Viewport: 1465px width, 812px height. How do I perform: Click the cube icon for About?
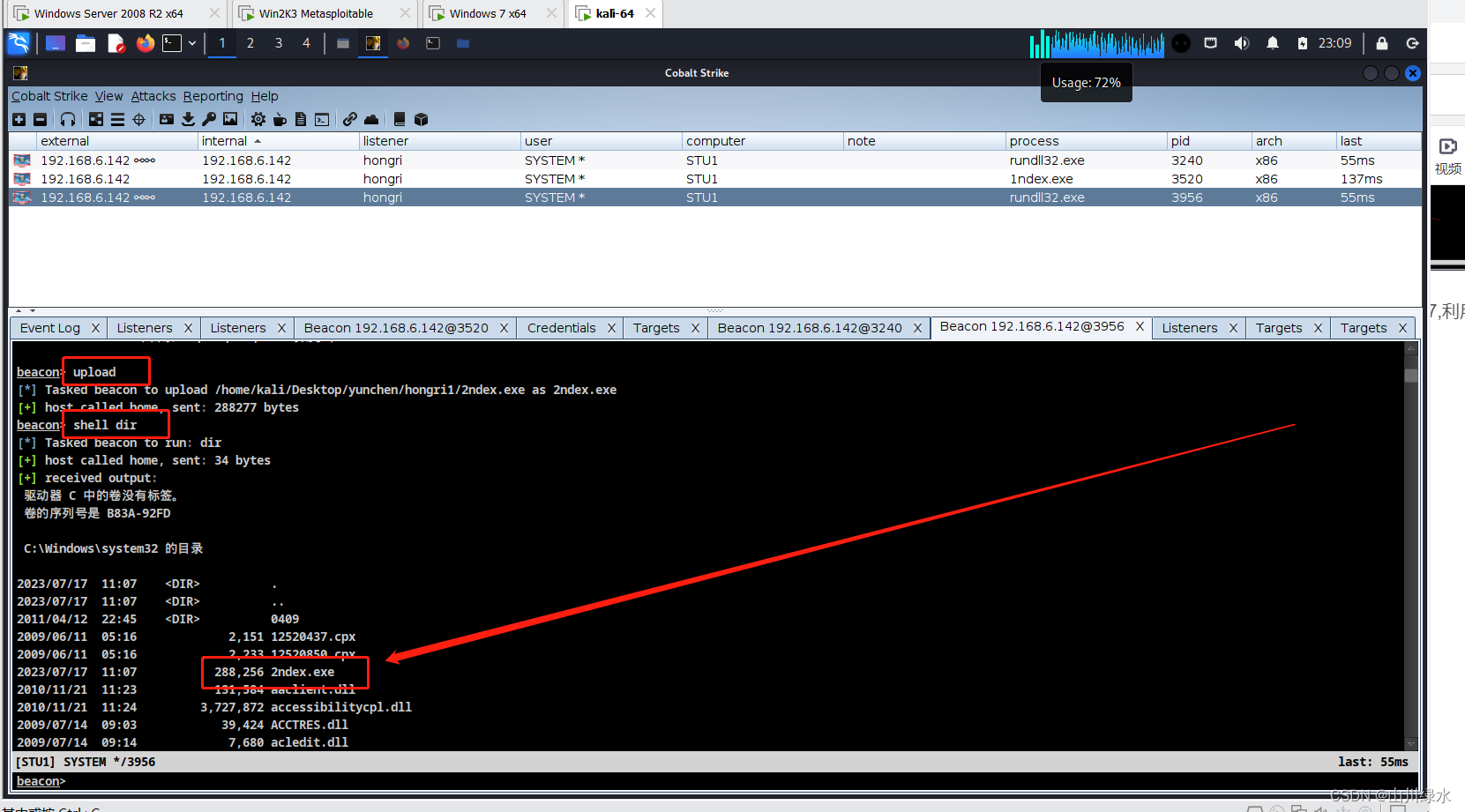tap(421, 119)
